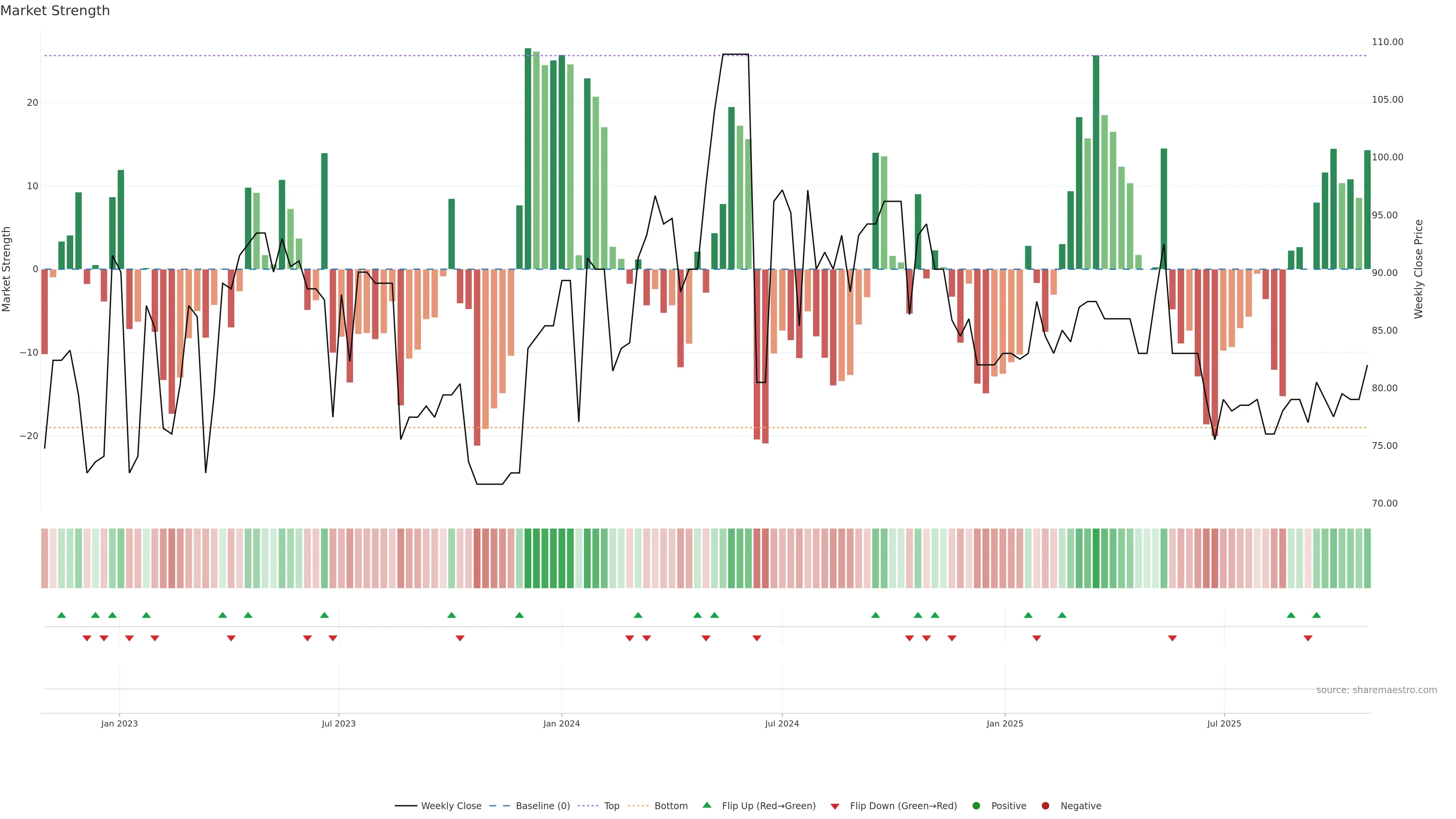Click the Jul 2025 x-axis label
Viewport: 1456px width, 819px height.
click(x=1224, y=723)
